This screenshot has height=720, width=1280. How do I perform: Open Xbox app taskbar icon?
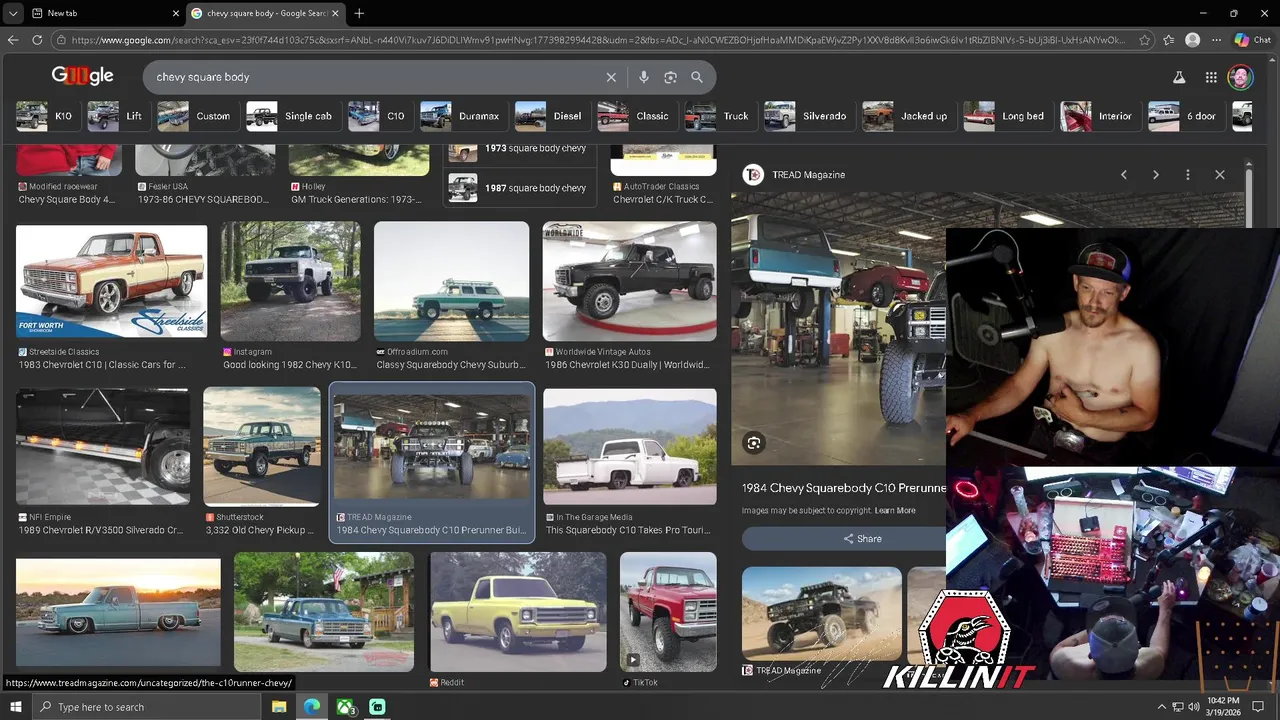pyautogui.click(x=345, y=707)
